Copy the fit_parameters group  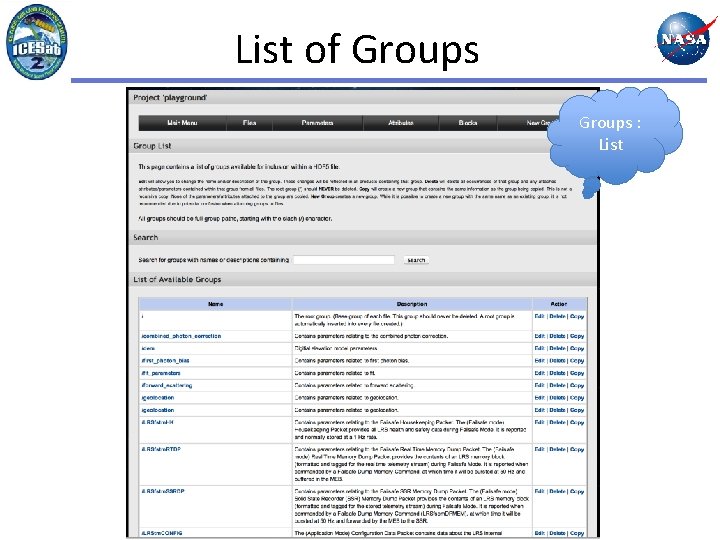(577, 373)
